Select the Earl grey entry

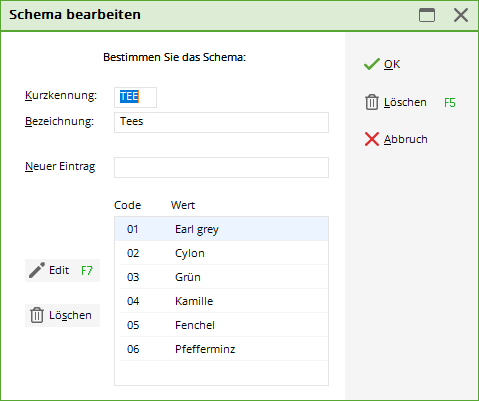[221, 229]
